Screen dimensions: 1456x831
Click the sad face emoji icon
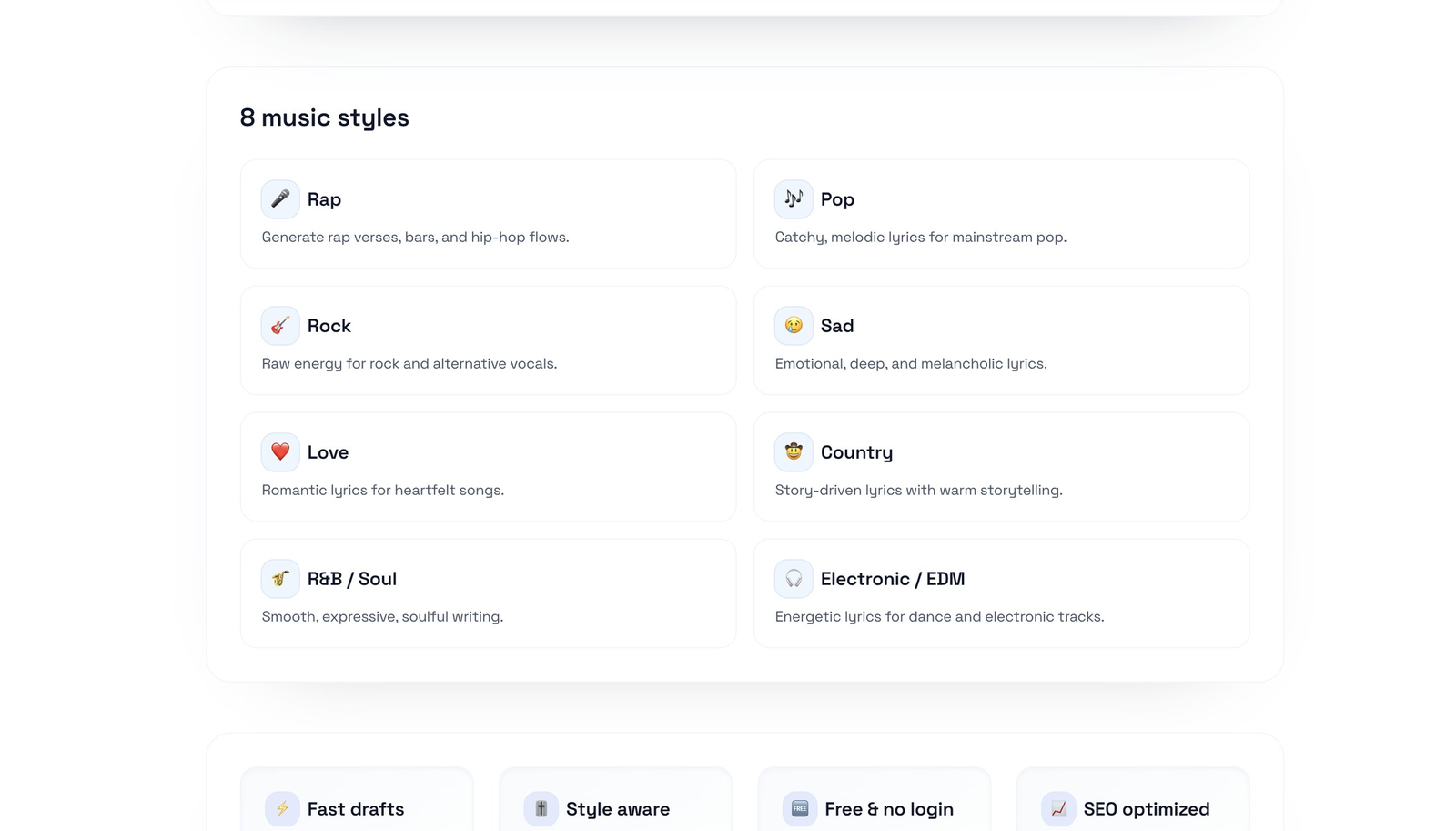(x=794, y=326)
